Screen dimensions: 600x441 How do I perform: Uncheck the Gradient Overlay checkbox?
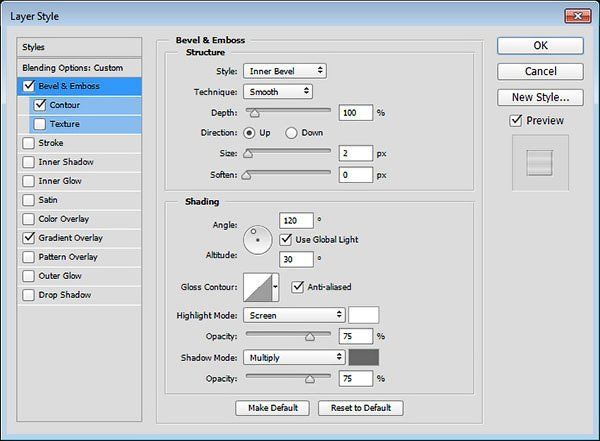coord(28,238)
